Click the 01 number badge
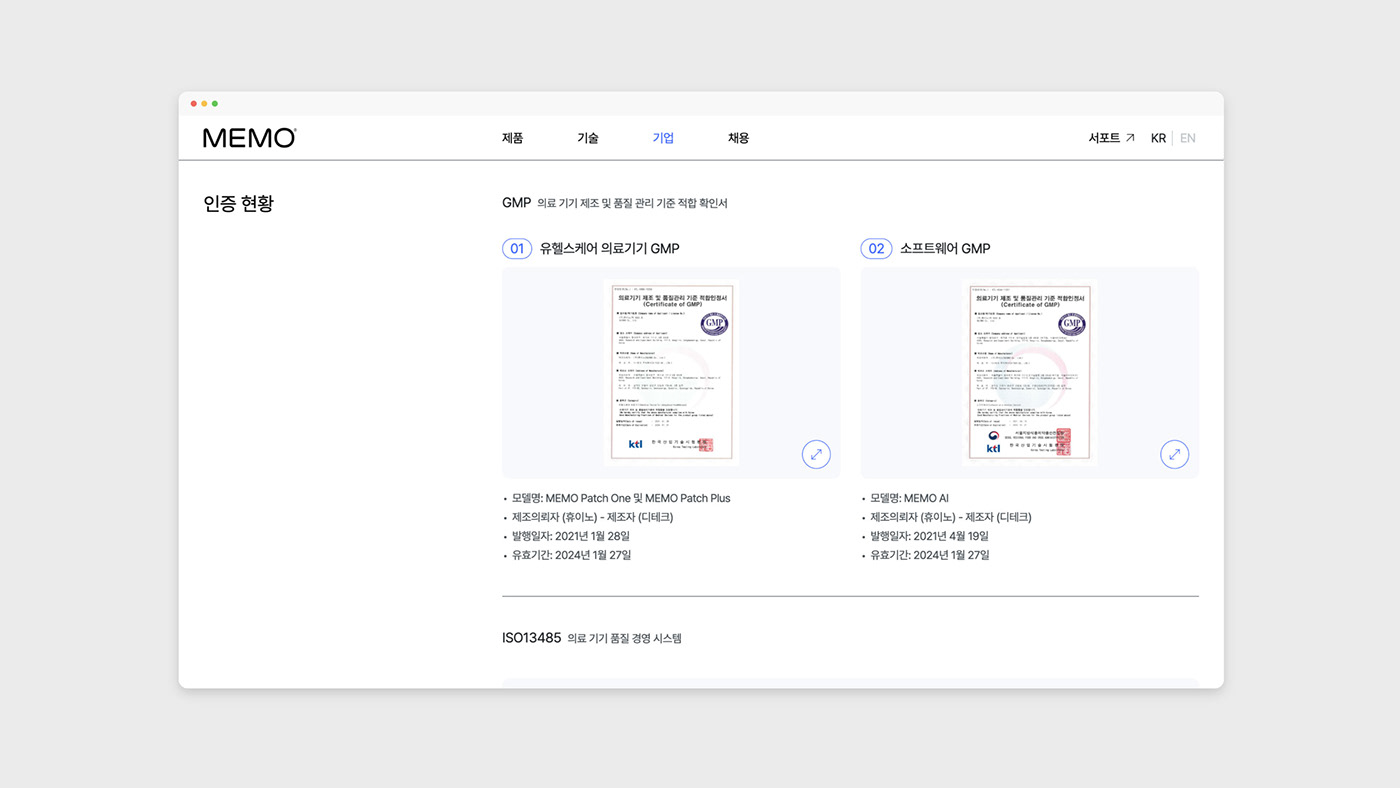This screenshot has height=788, width=1400. point(517,248)
